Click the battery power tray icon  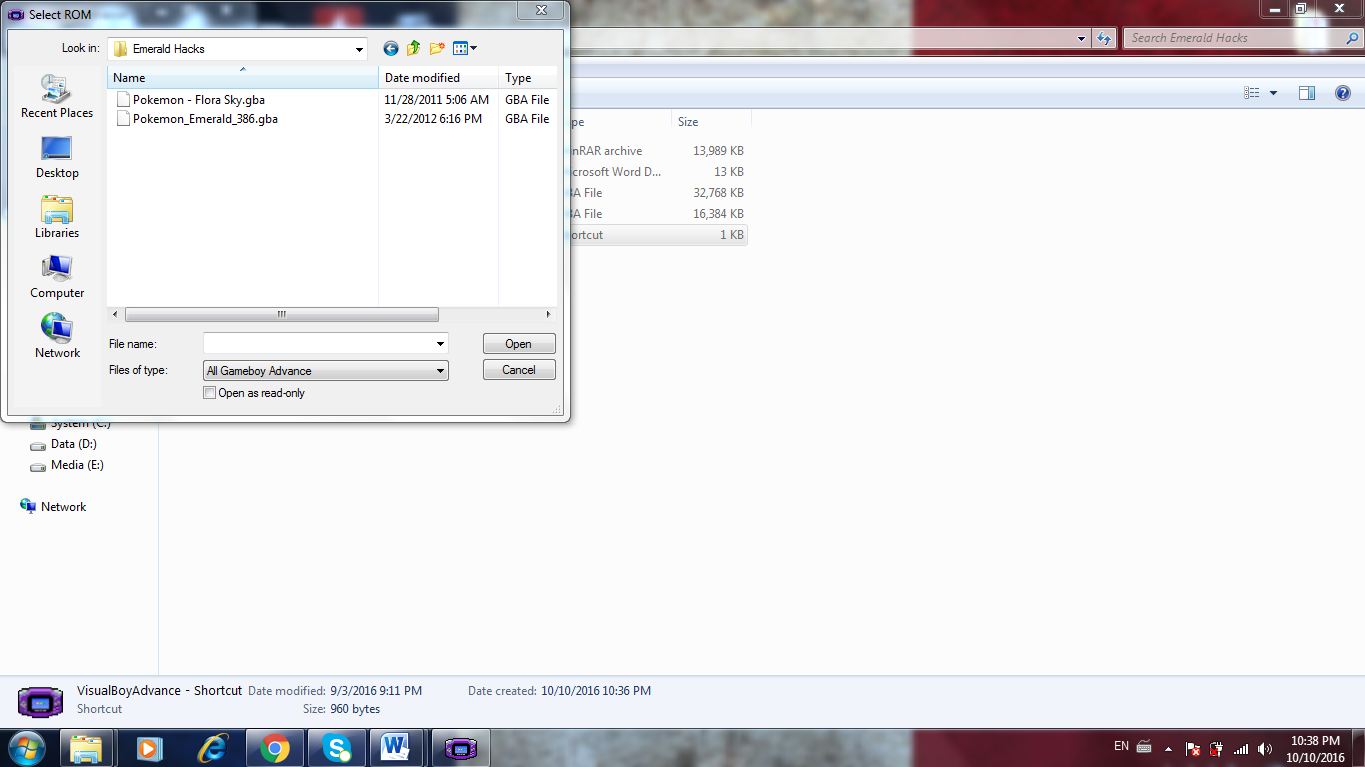tap(1216, 749)
